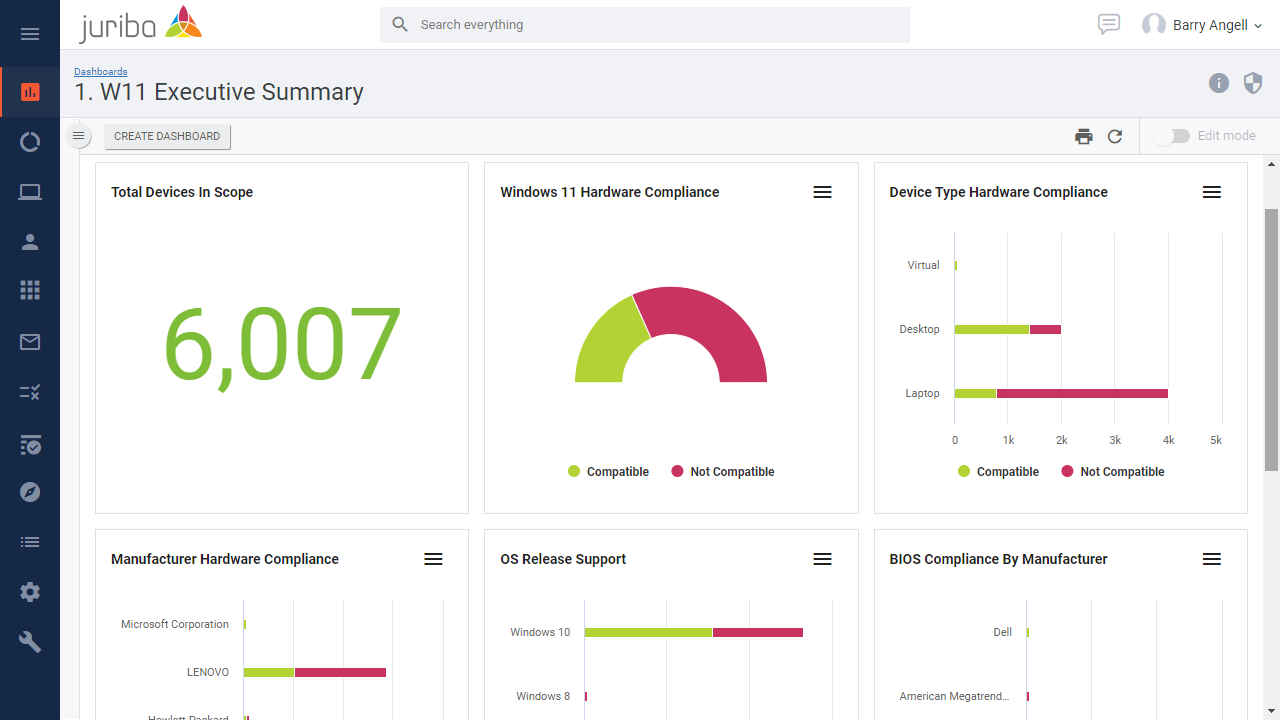Screen dimensions: 1280x720
Task: Click the dashboard info icon
Action: coord(1218,83)
